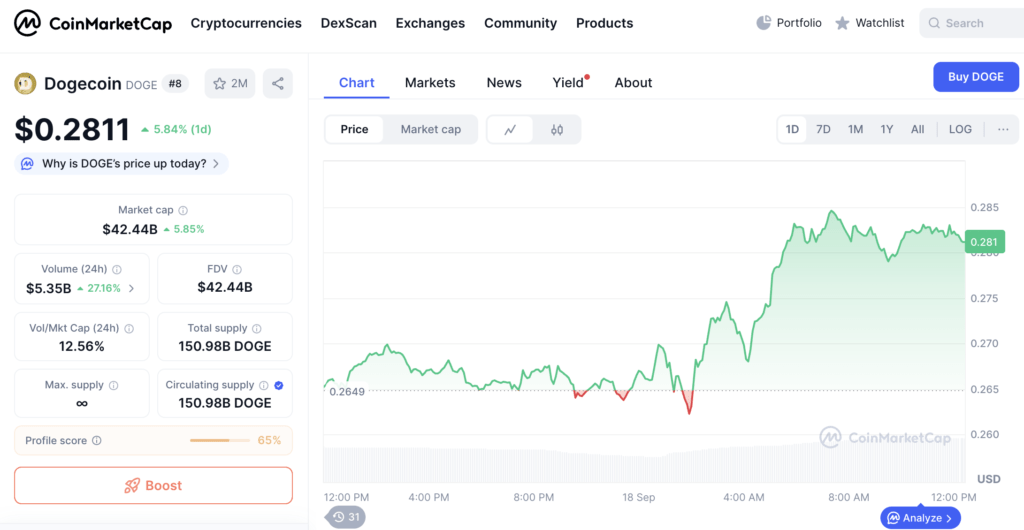Click the 0.2649 opening price label
The width and height of the screenshot is (1024, 530).
347,392
